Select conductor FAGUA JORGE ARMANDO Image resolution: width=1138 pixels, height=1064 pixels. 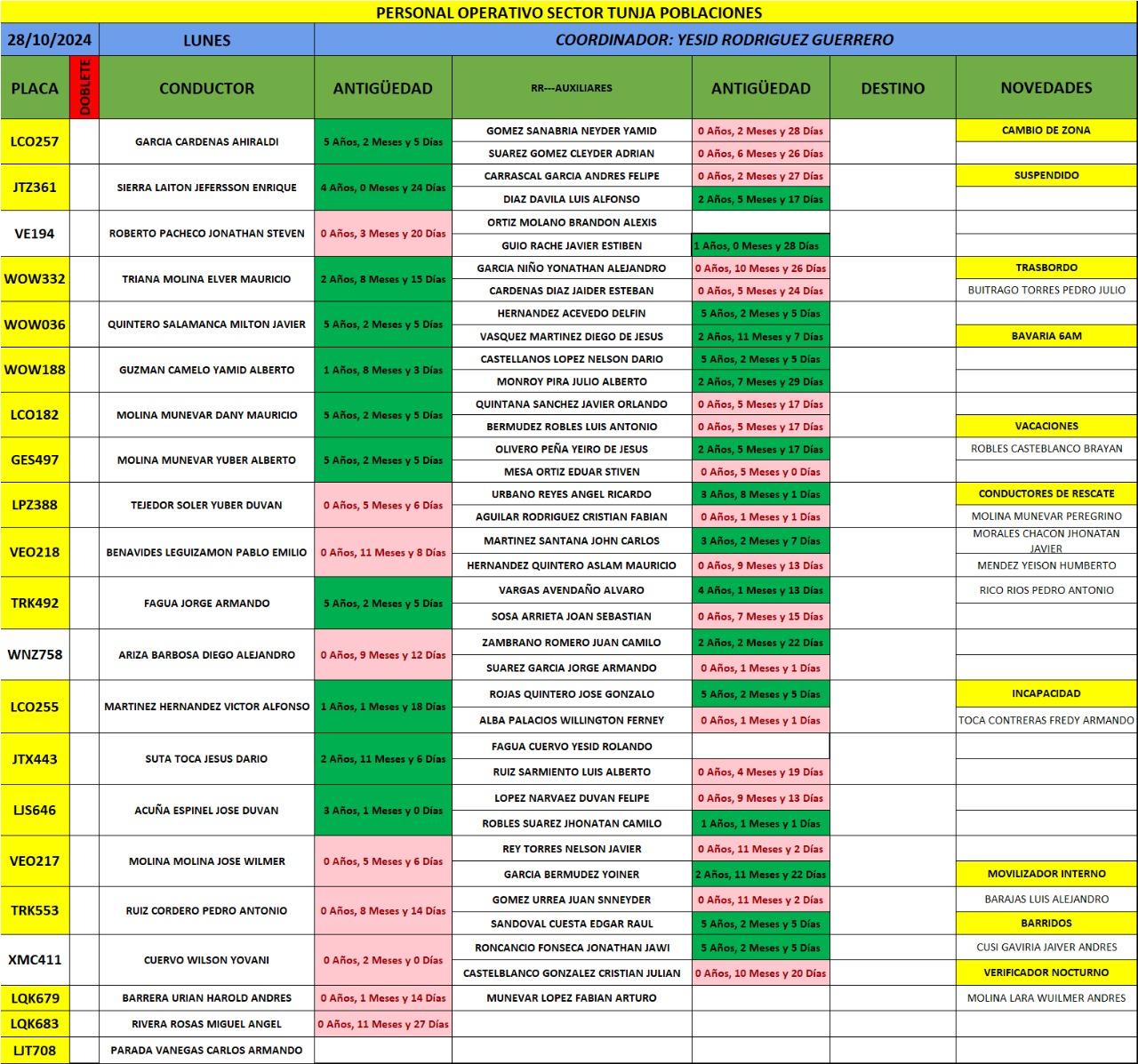click(207, 603)
